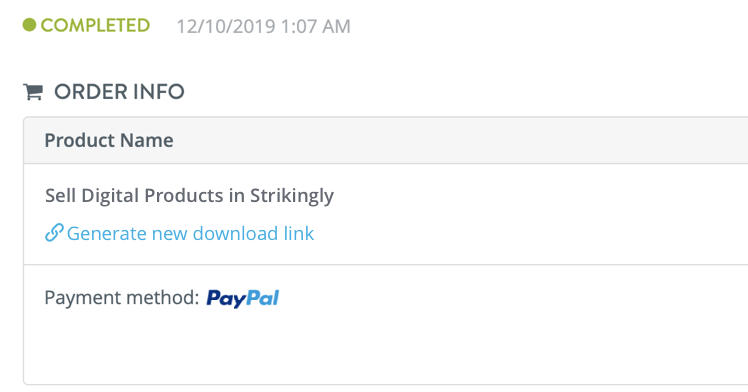
Task: Select the light blue Pal part of the logo
Action: (263, 298)
